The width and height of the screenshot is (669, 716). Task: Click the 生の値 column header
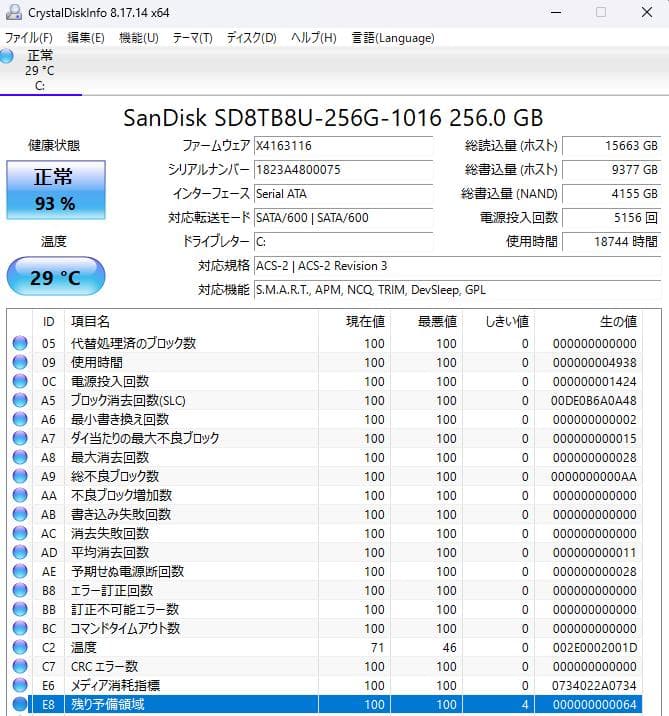588,321
